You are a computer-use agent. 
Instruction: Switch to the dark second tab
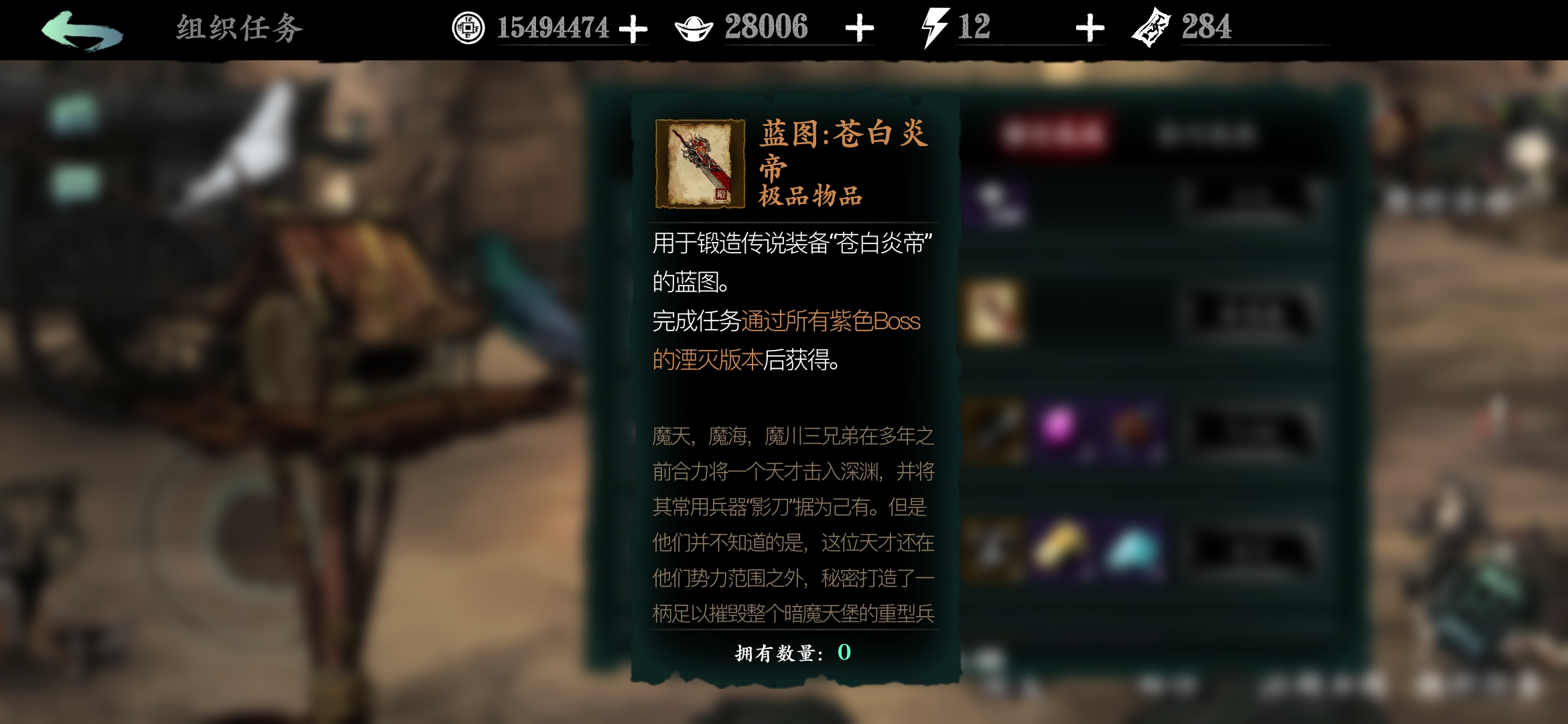1206,134
